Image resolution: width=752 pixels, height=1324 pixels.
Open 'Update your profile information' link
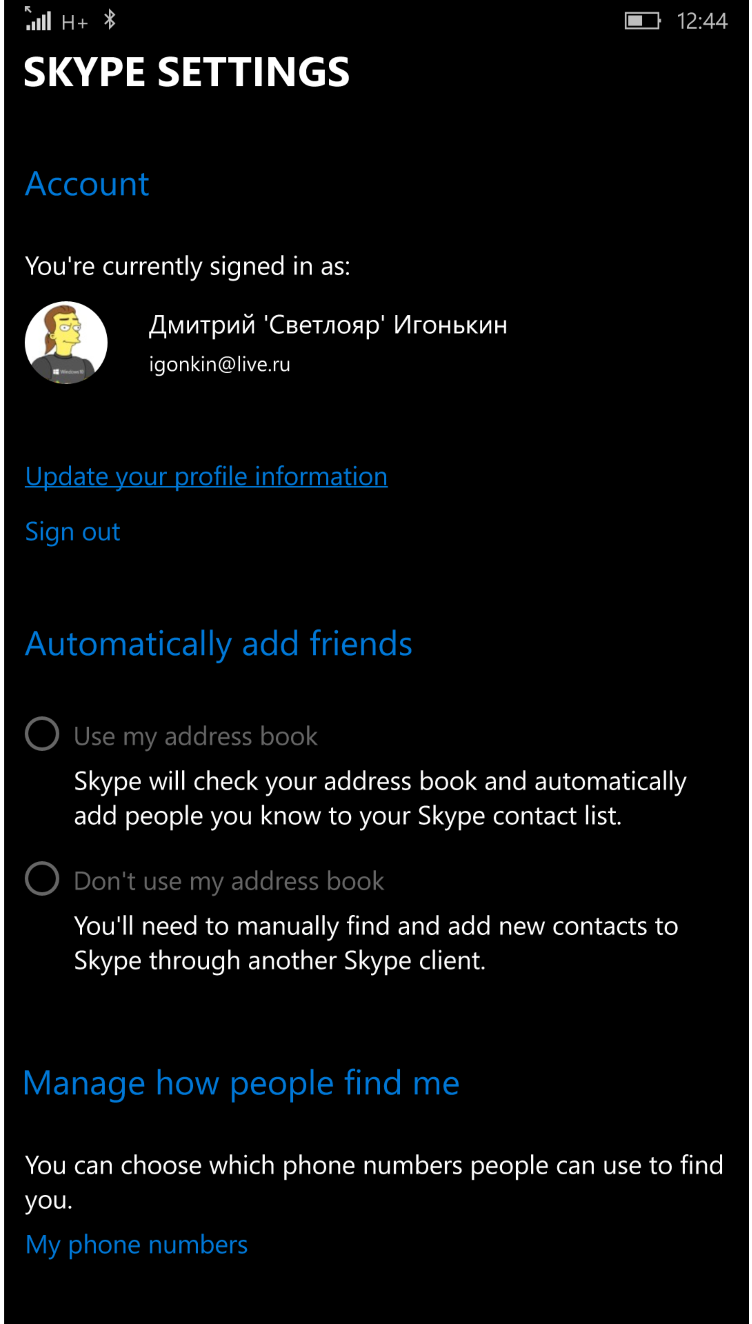tap(206, 477)
